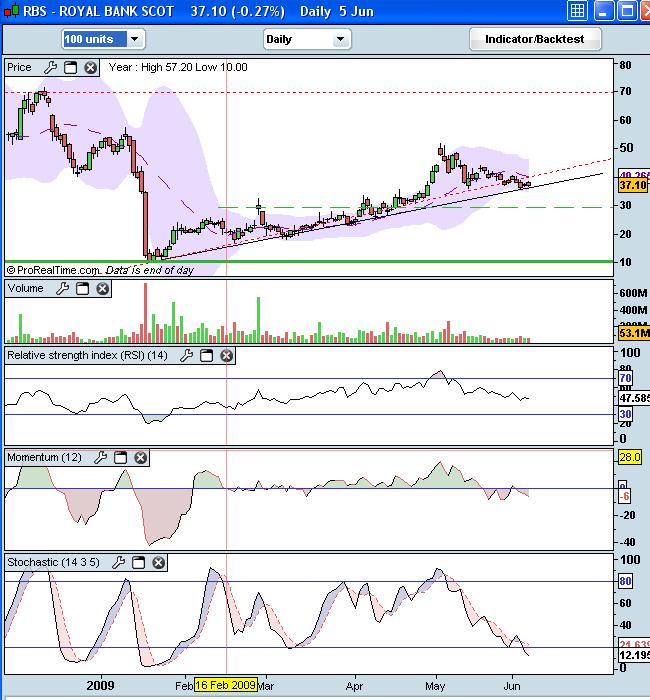Maximize the Volume panel window icon
This screenshot has width=650, height=700.
[83, 289]
